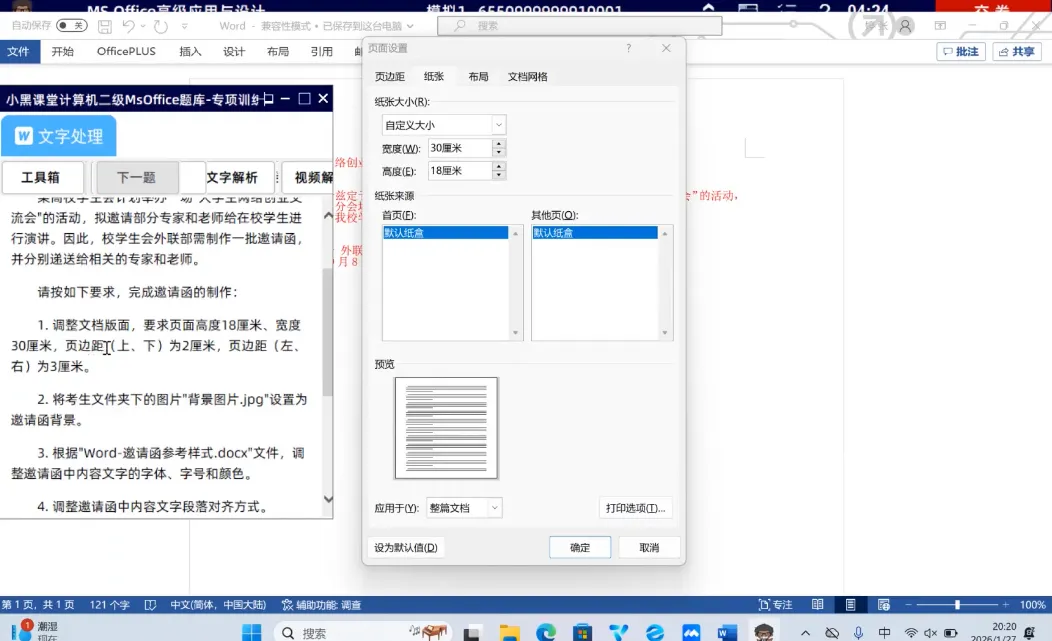Screen dimensions: 1052x641
Task: Open the 插入 ribbon tab
Action: pyautogui.click(x=190, y=52)
